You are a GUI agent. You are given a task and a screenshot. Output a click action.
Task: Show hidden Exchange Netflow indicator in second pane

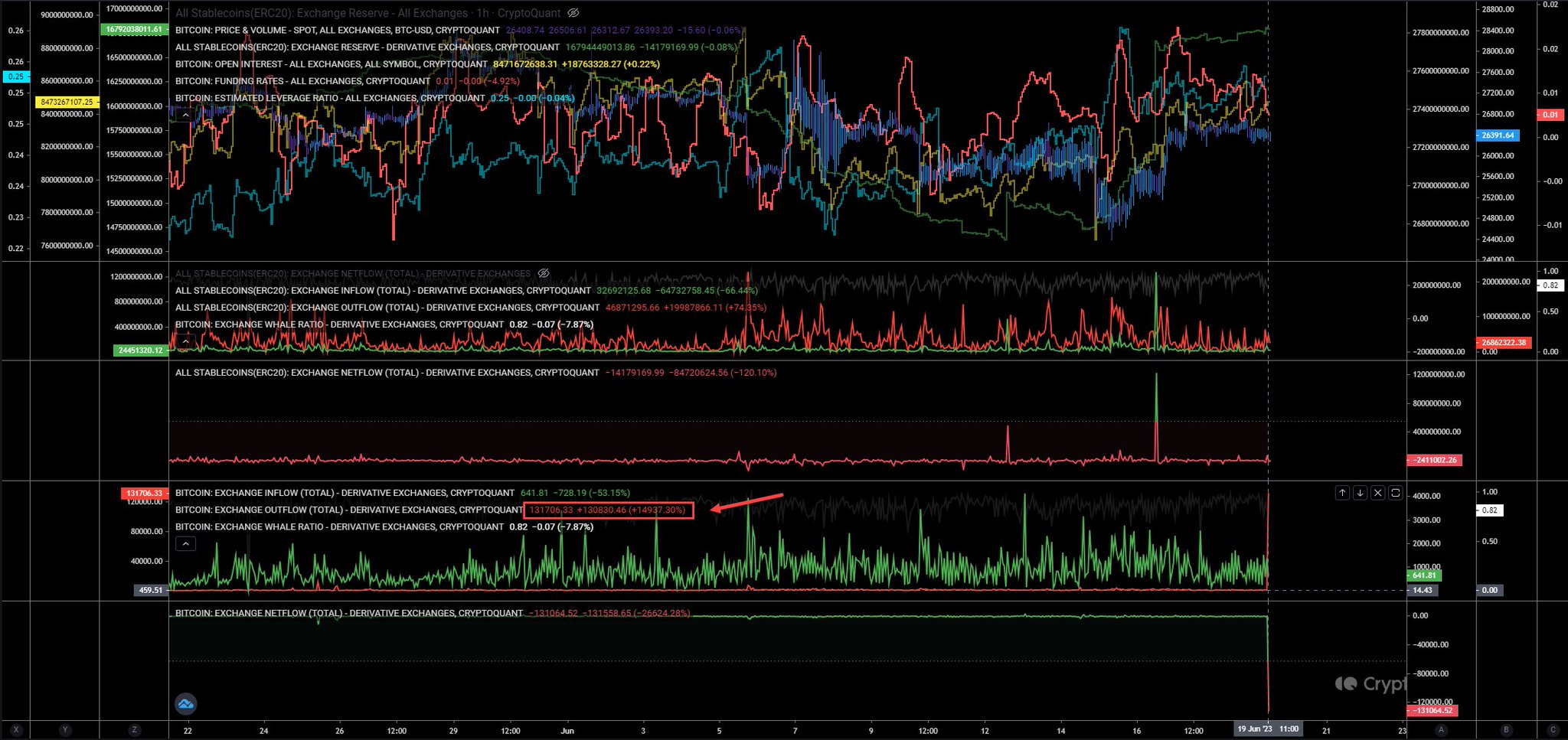click(544, 273)
